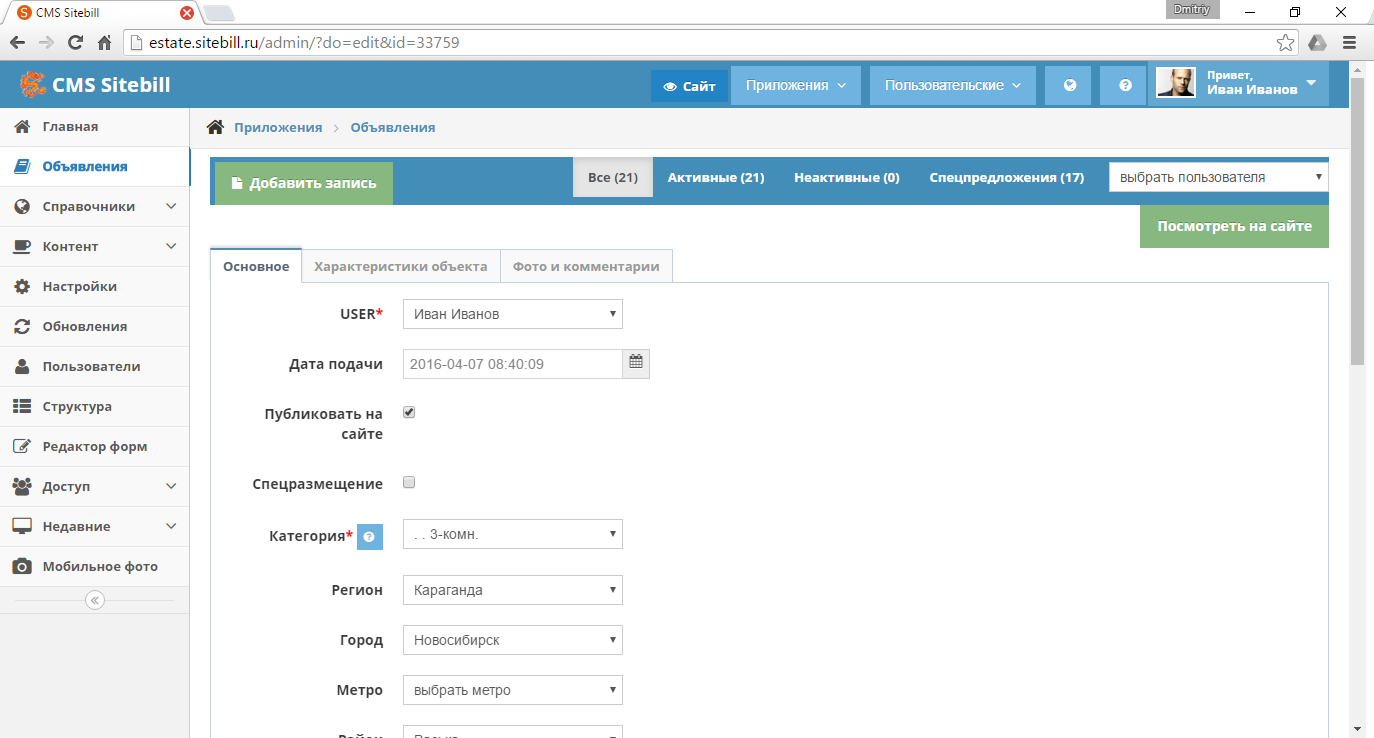Screen dimensions: 1374x738
Task: Click the list icon beside Структура
Action: tap(22, 407)
